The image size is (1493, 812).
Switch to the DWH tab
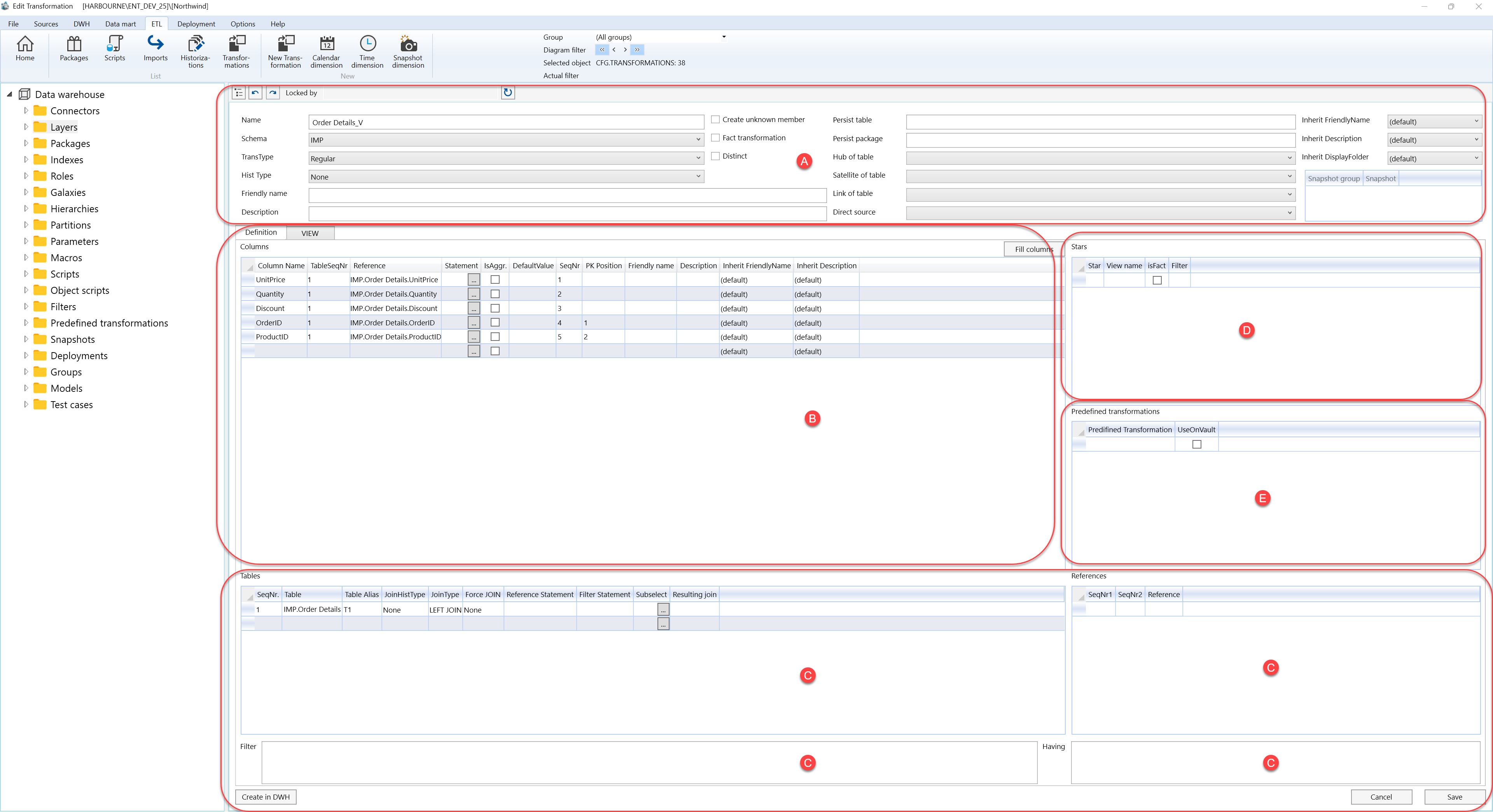coord(81,24)
